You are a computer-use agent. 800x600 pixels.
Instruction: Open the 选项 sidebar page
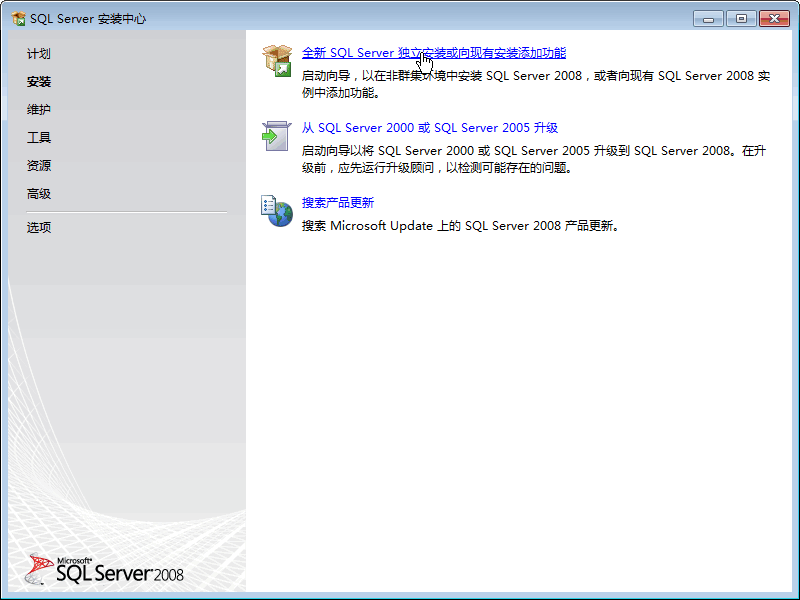click(39, 227)
